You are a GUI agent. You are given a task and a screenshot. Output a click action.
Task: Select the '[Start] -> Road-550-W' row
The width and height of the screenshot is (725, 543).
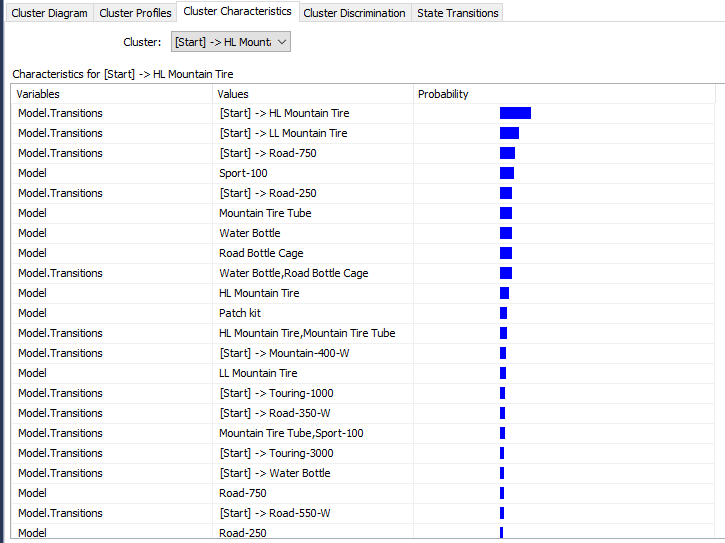(x=274, y=513)
